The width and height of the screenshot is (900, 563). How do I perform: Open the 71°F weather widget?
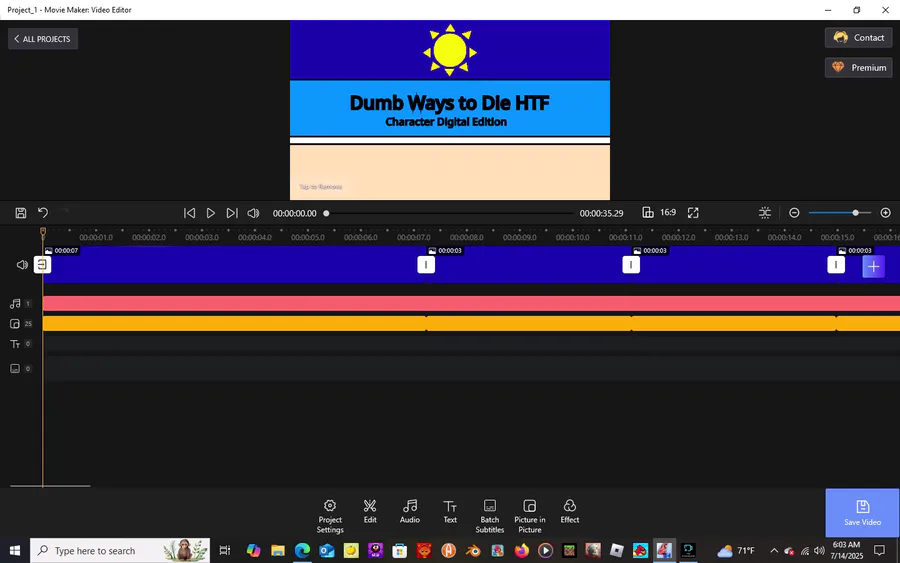pos(736,550)
